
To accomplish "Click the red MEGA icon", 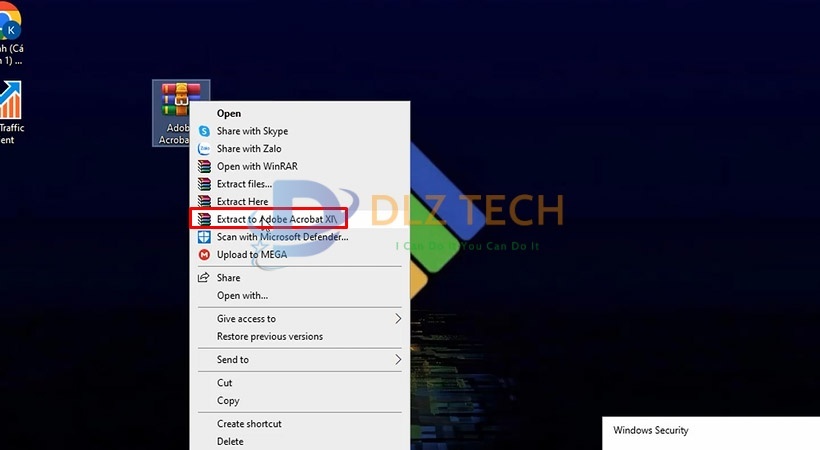I will [x=204, y=255].
